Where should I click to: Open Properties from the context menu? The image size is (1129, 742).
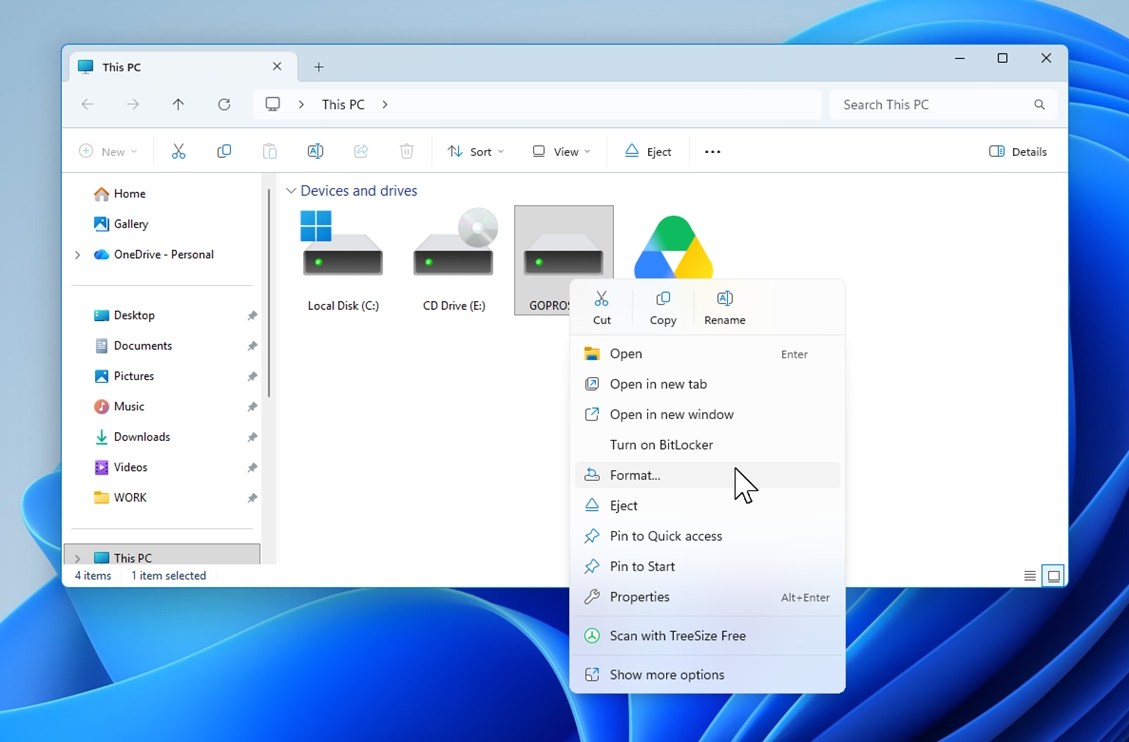tap(707, 597)
